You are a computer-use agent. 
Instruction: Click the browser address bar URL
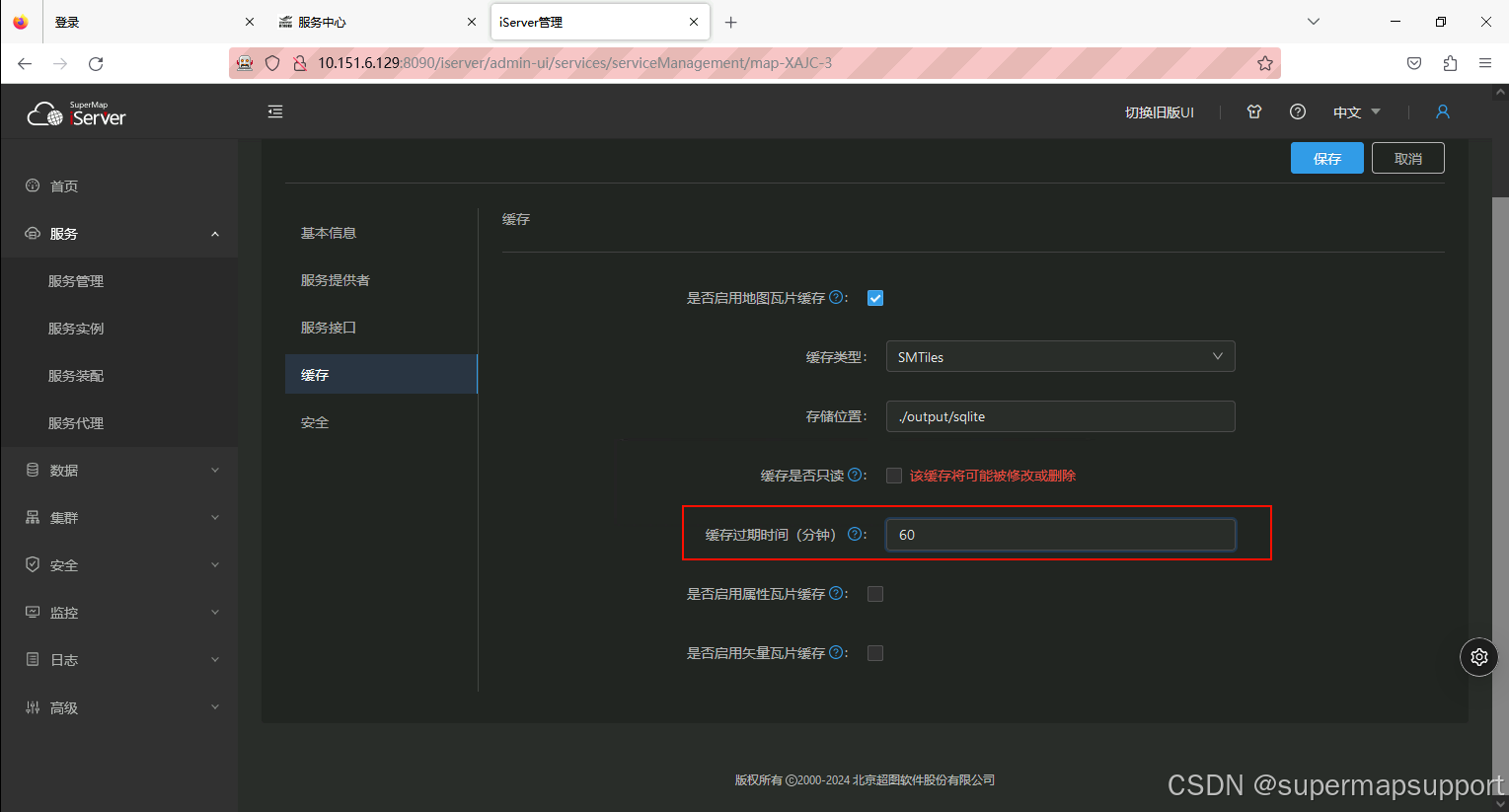pyautogui.click(x=574, y=63)
